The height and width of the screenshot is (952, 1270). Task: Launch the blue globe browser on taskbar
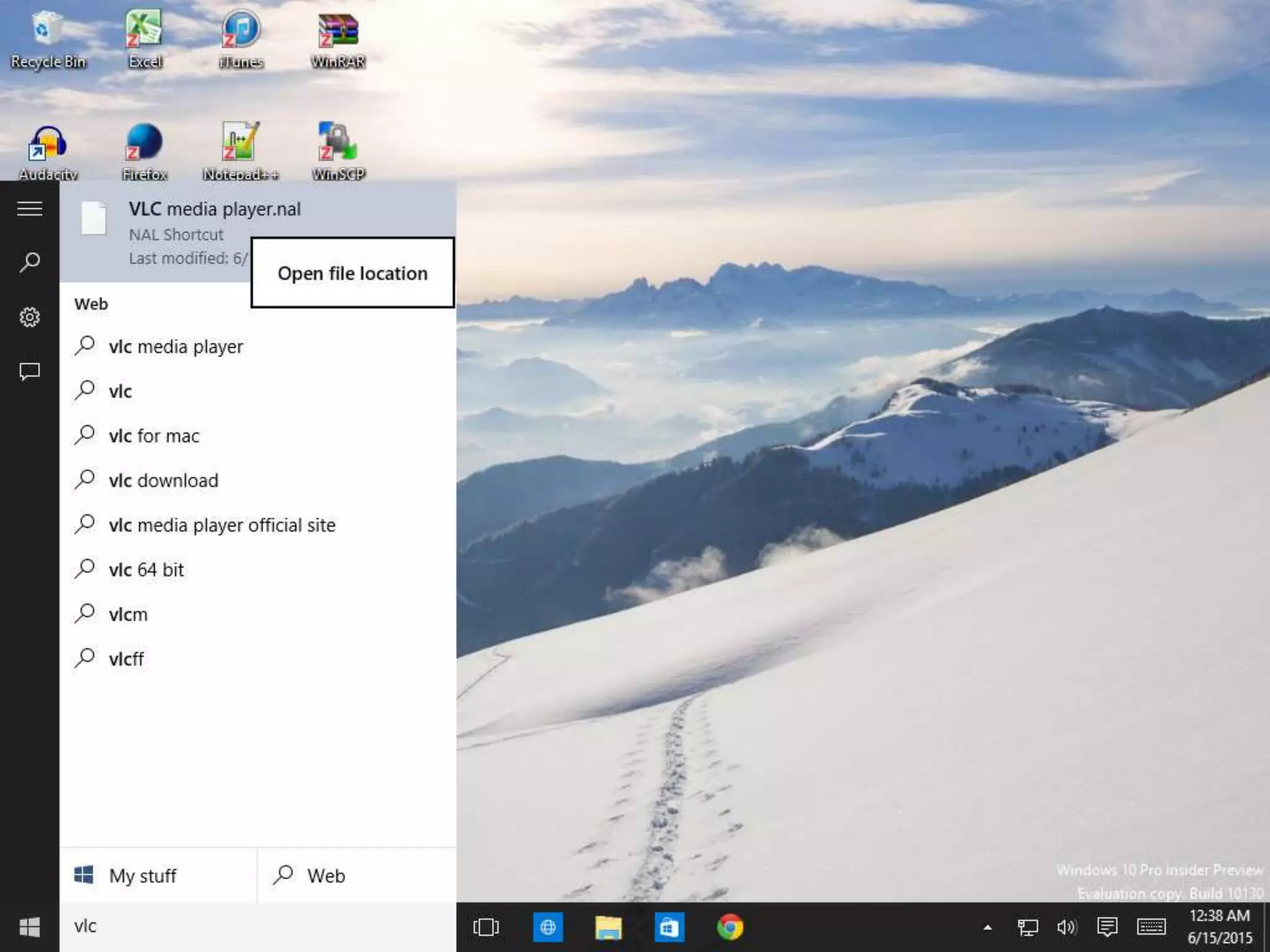point(548,927)
